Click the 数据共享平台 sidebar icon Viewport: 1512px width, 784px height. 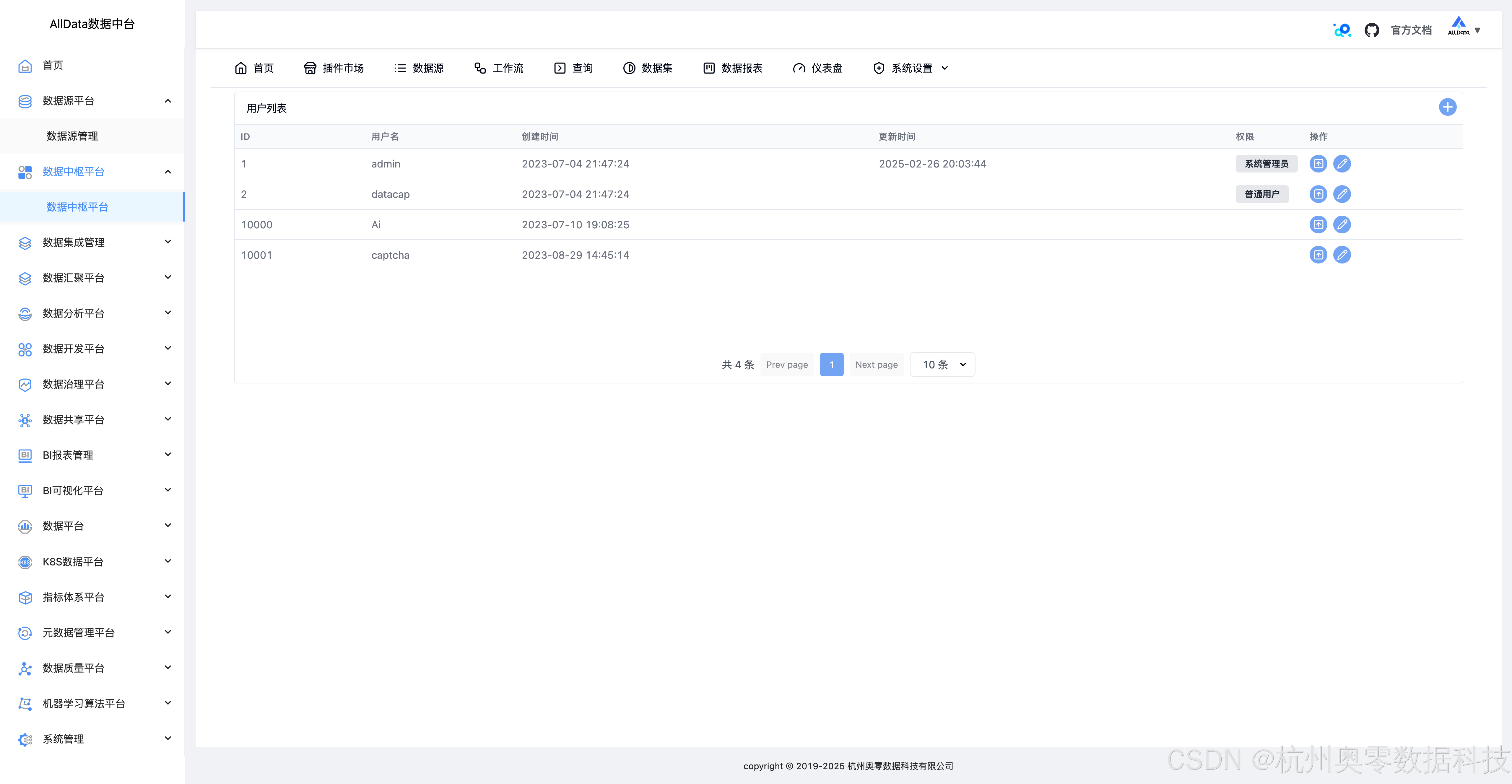25,420
